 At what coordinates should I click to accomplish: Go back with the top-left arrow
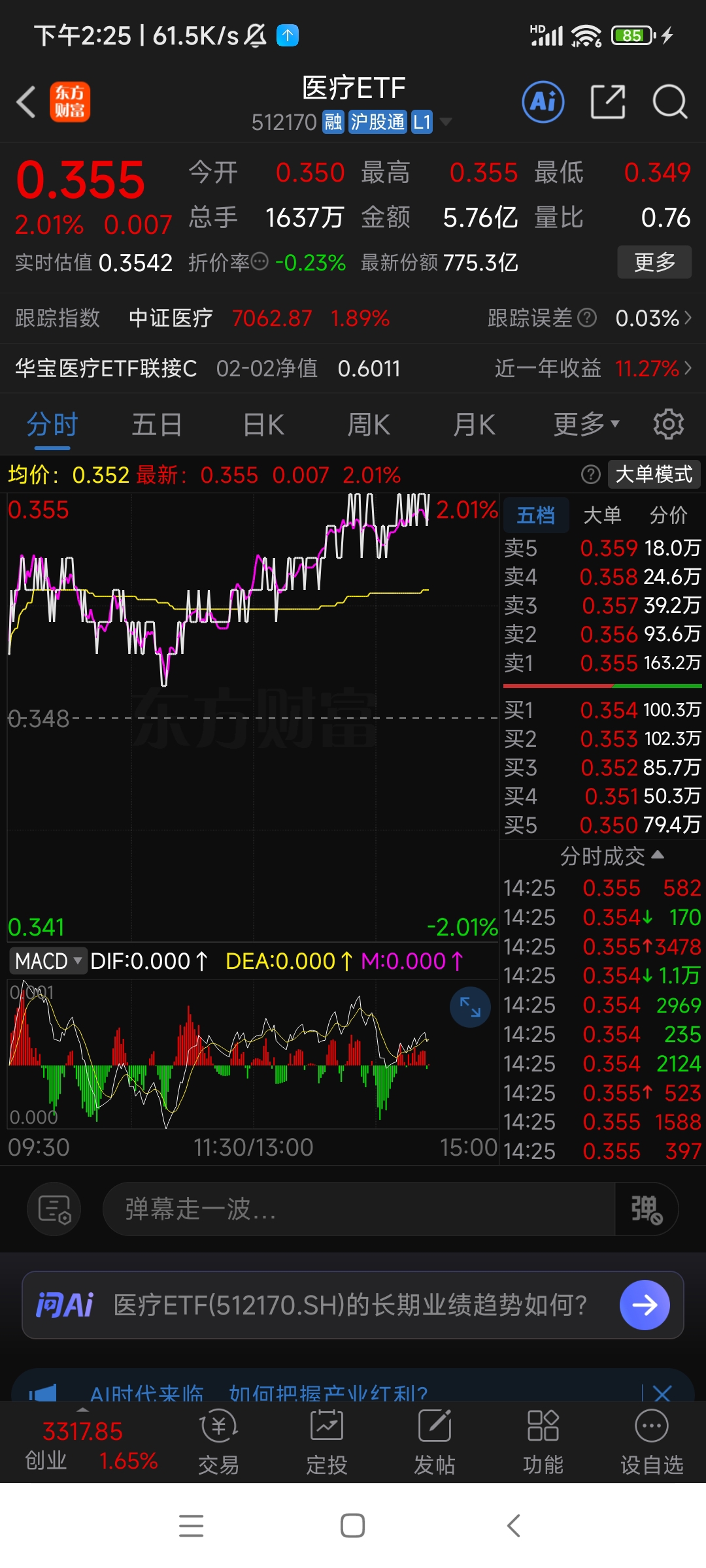[x=26, y=103]
